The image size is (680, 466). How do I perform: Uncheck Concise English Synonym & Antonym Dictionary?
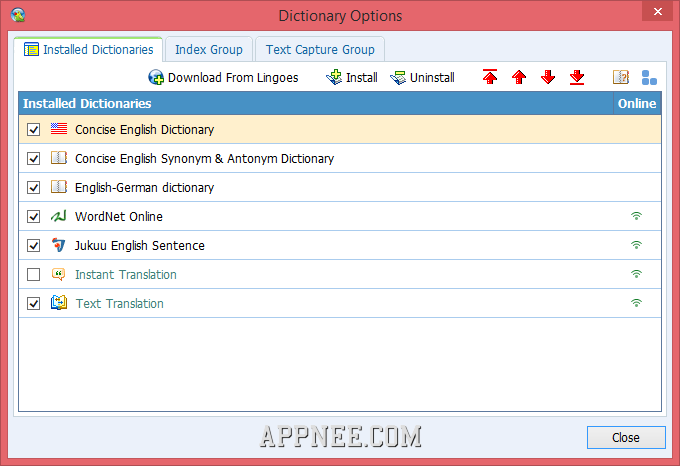pos(33,159)
